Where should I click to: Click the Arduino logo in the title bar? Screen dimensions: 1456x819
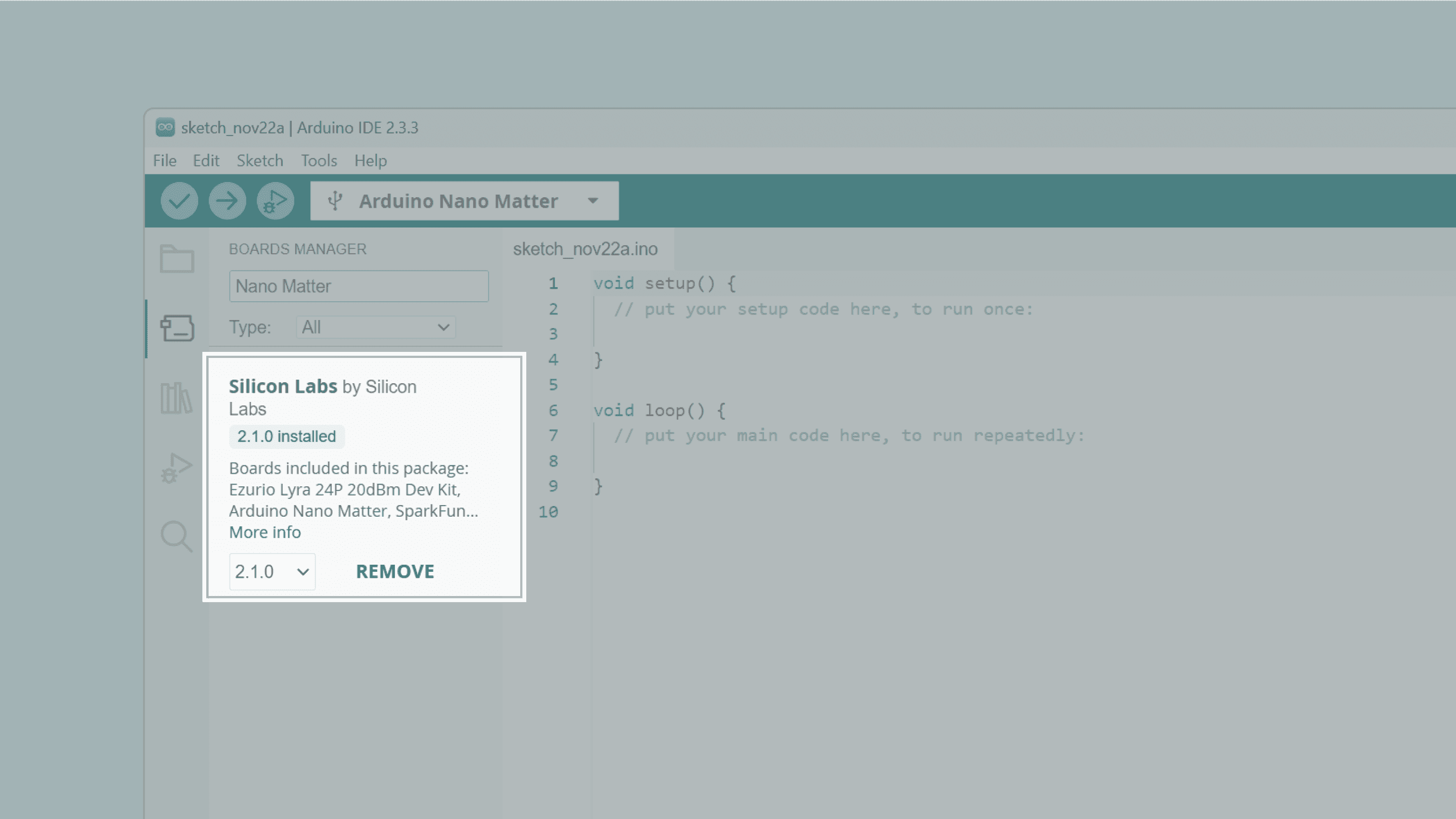[x=166, y=128]
